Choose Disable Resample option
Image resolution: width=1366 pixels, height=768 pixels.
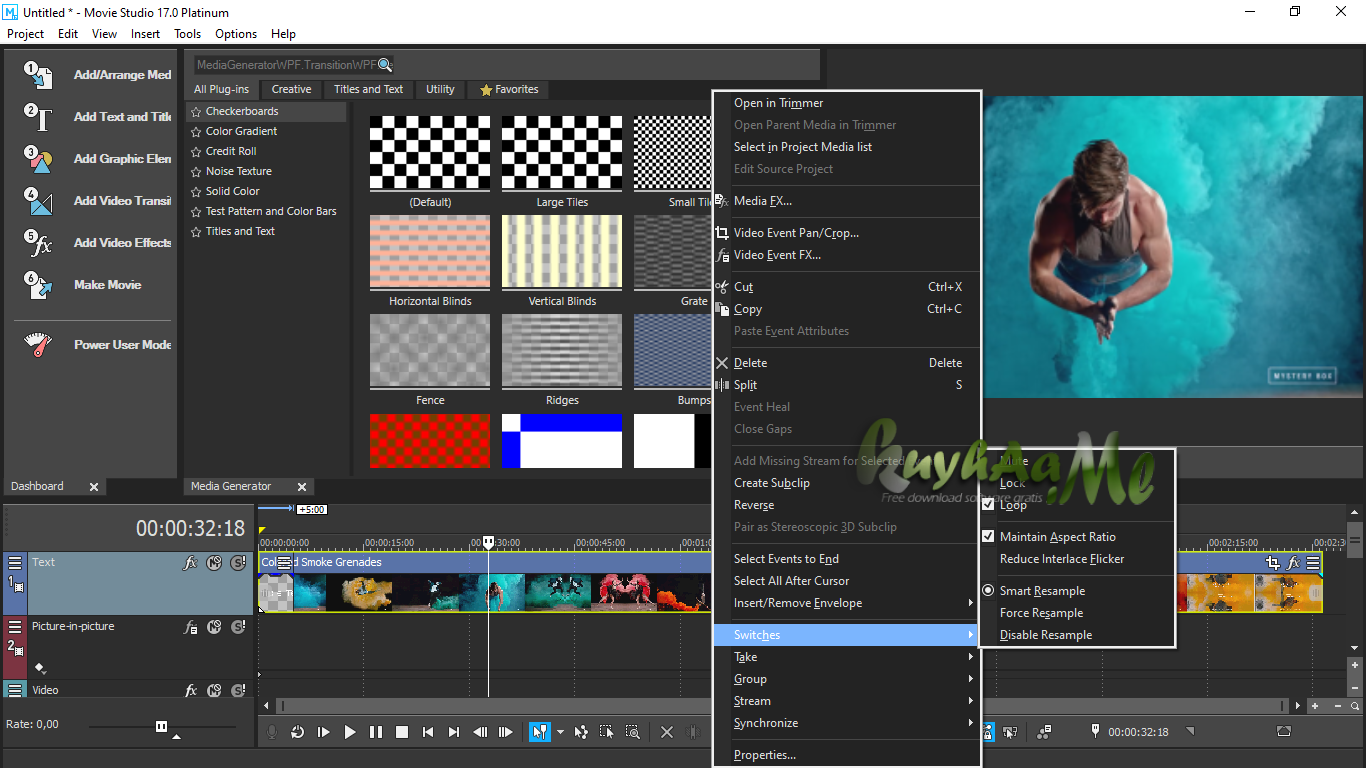[x=1076, y=635]
